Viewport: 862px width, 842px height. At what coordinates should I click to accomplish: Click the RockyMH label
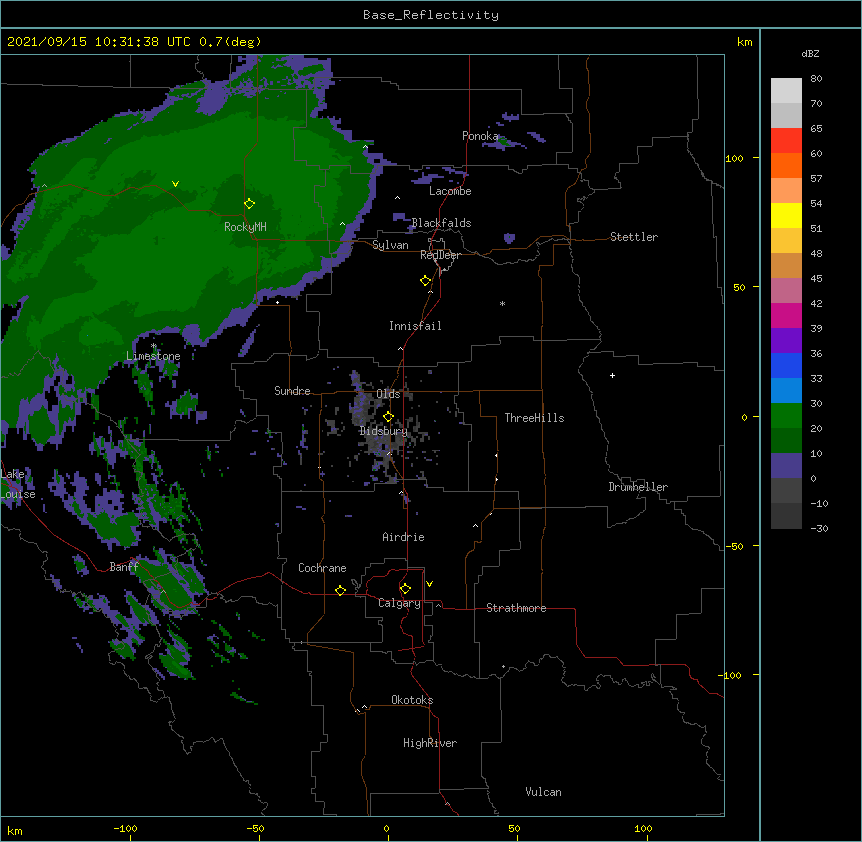click(x=245, y=227)
